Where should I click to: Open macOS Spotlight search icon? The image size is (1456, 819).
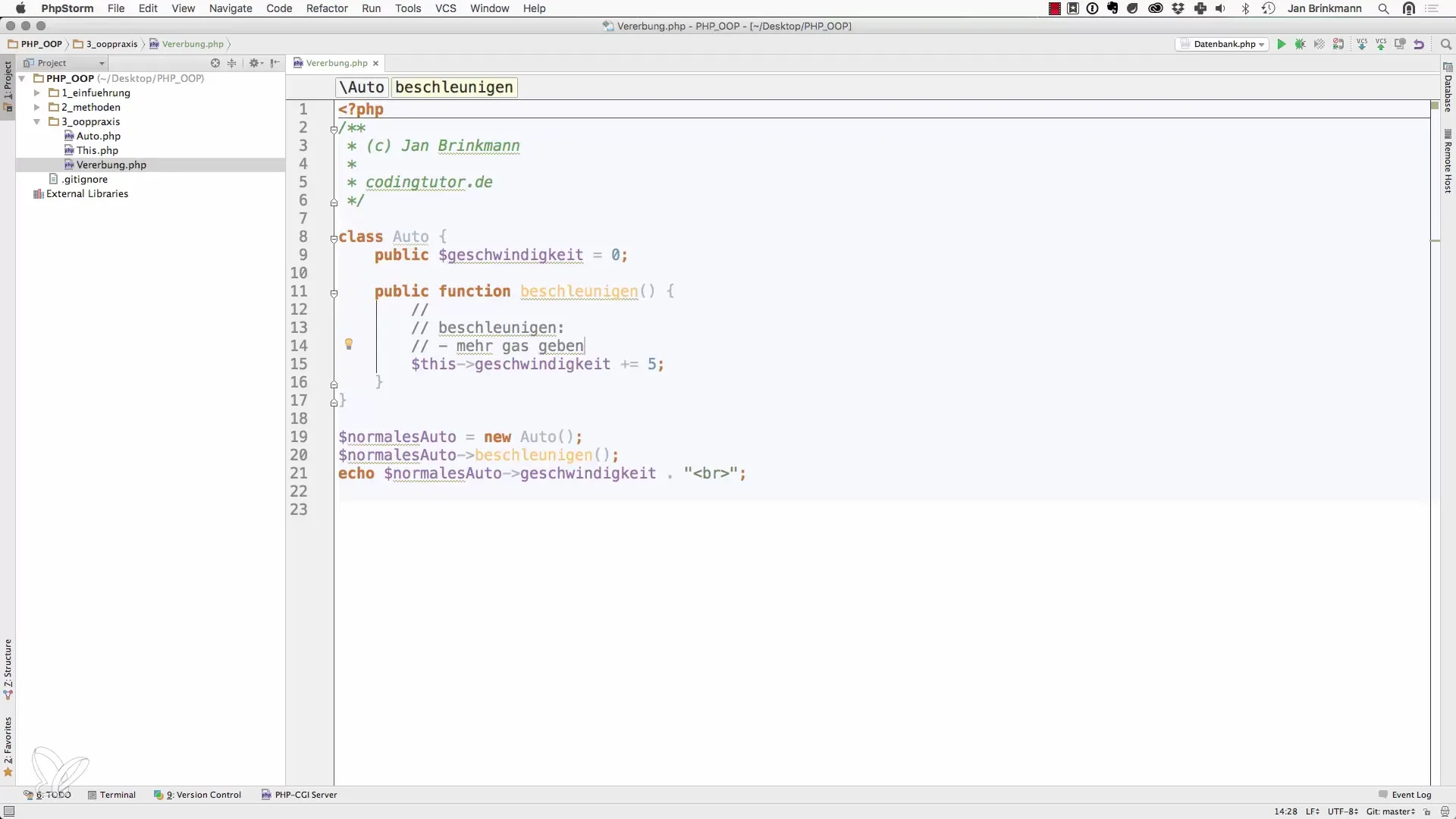pyautogui.click(x=1383, y=8)
